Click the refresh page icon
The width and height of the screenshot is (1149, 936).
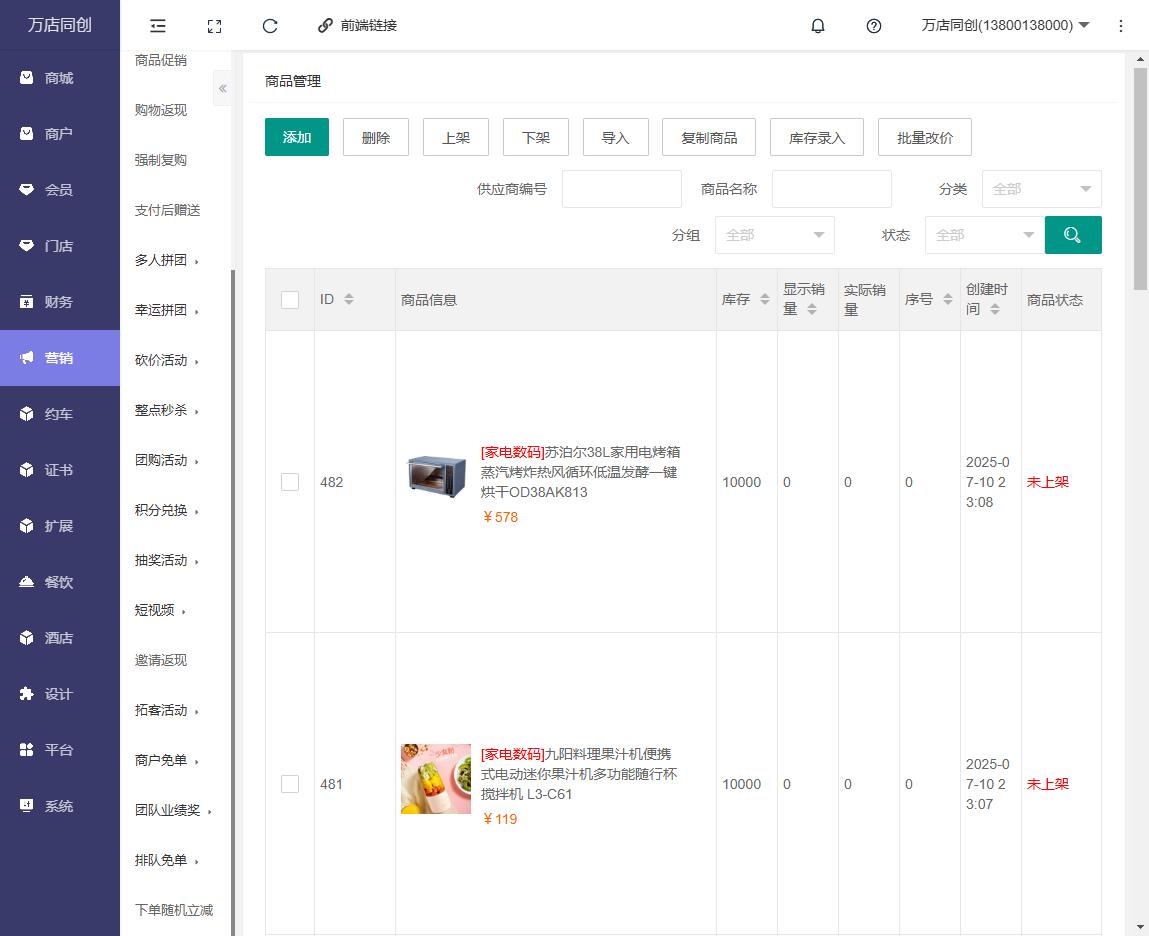click(269, 26)
